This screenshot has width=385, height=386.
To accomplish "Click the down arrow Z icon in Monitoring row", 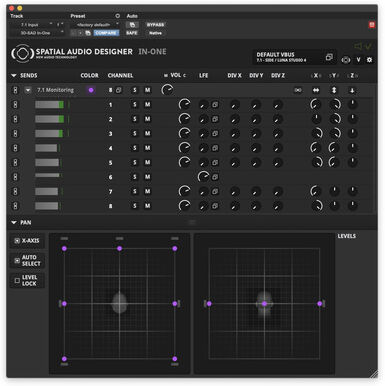I will [352, 90].
